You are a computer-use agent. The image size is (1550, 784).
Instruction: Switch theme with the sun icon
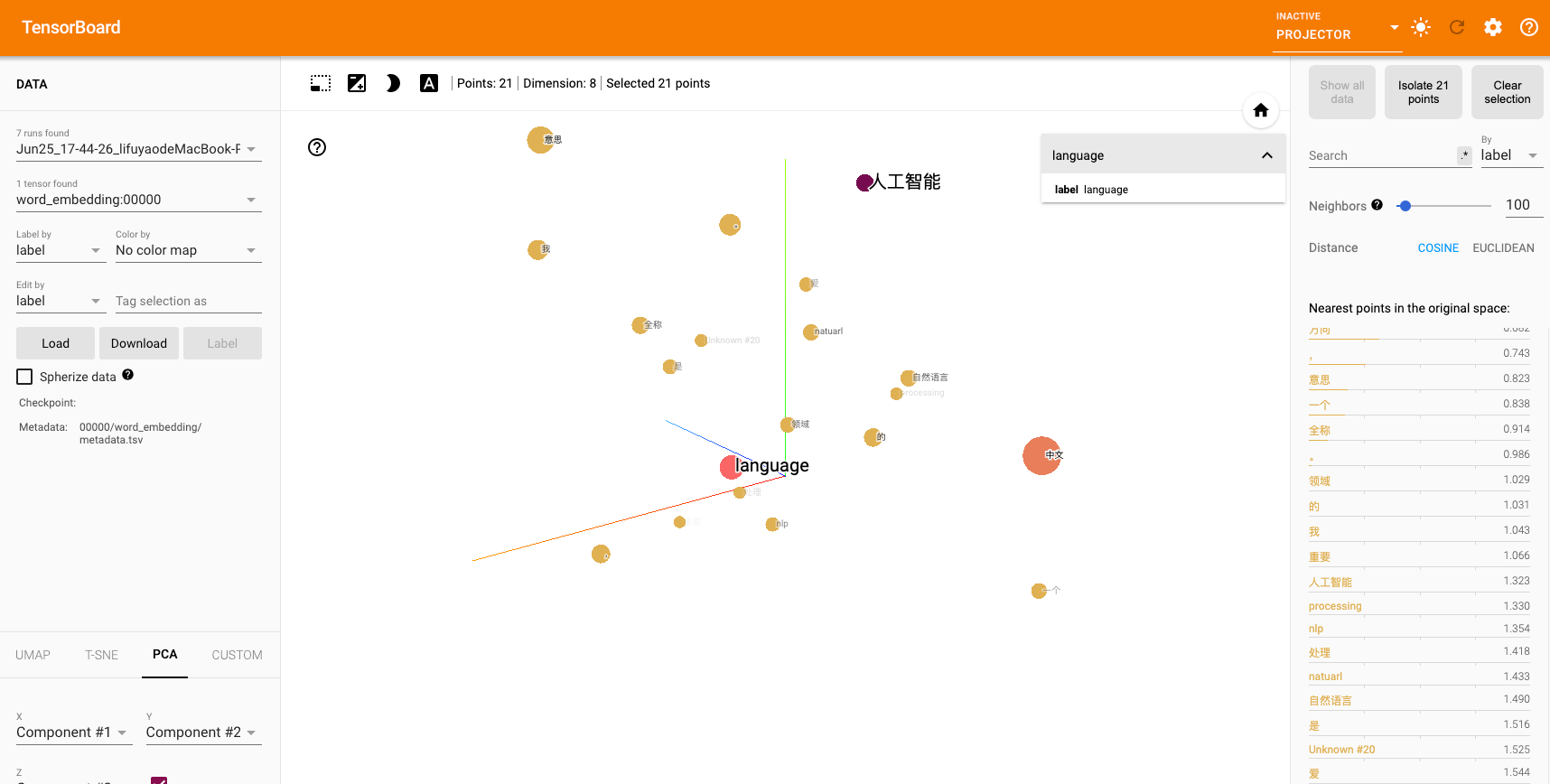click(1421, 27)
